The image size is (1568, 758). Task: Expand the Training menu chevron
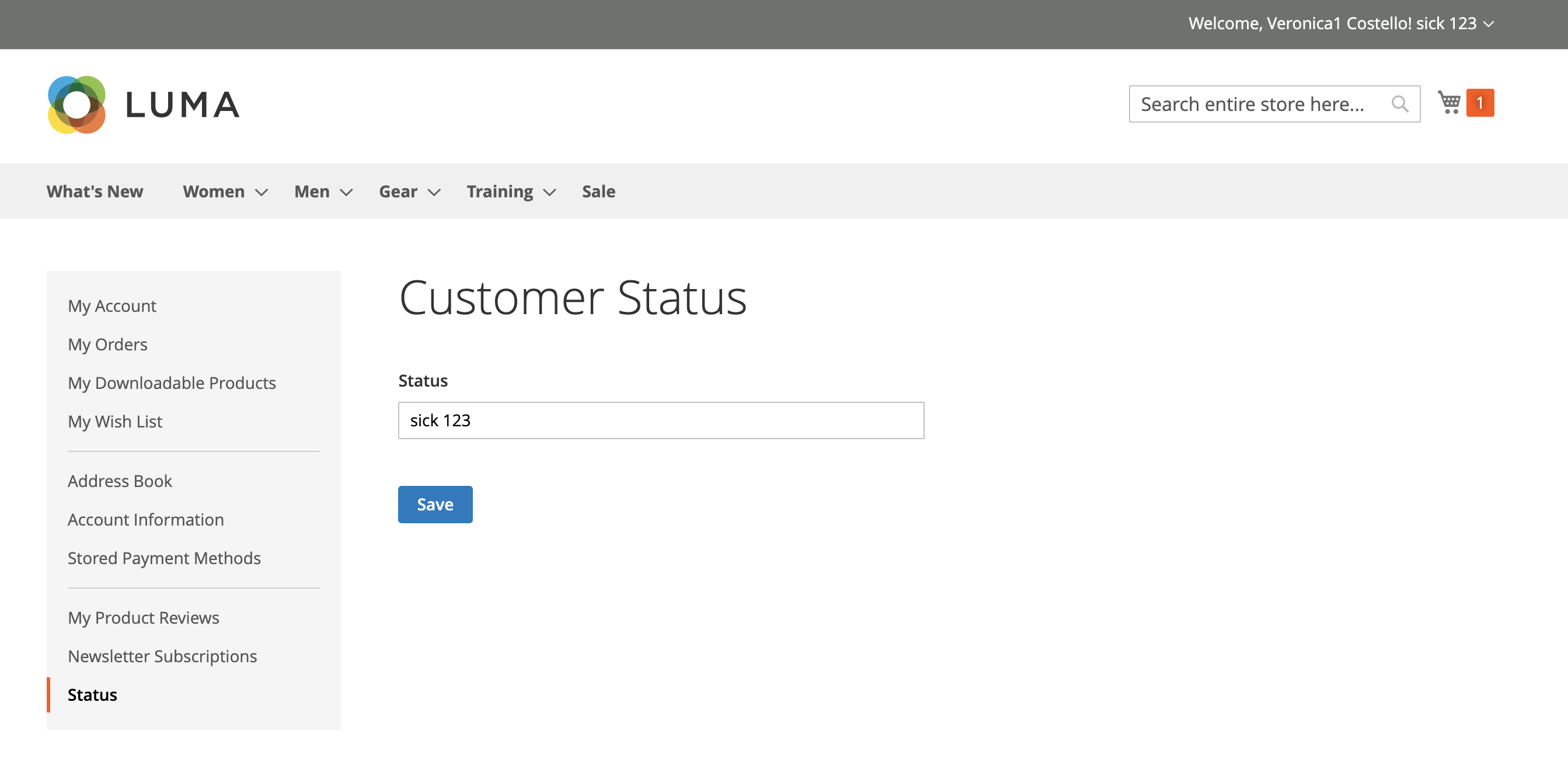click(550, 192)
